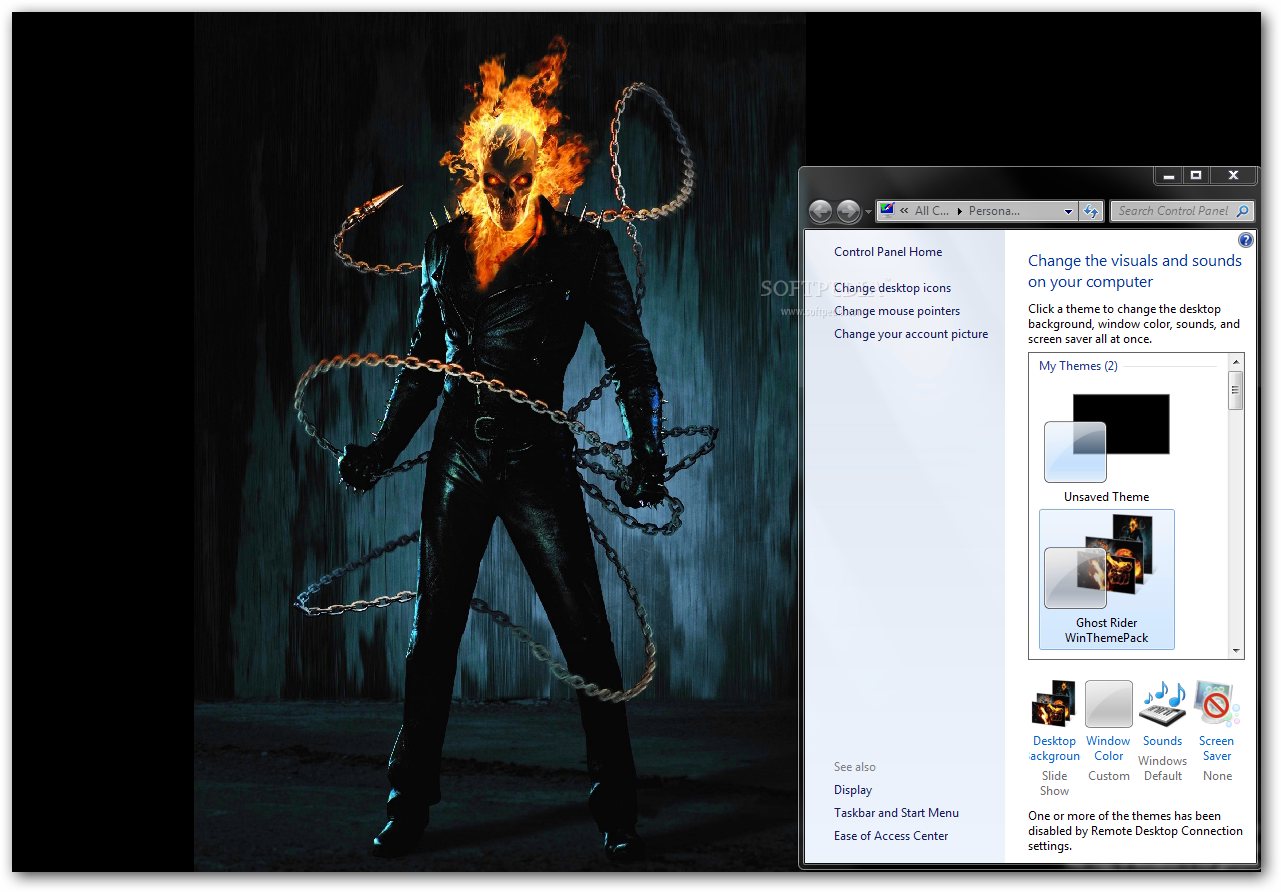Click the Window Color swatch icon
This screenshot has width=1281, height=892.
1108,704
